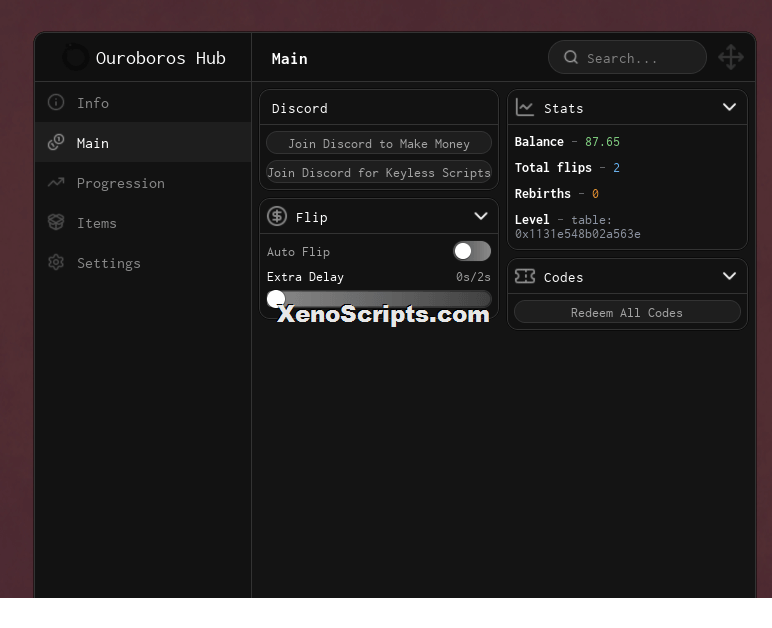This screenshot has width=772, height=628.
Task: Collapse the Stats section chevron
Action: click(x=729, y=107)
